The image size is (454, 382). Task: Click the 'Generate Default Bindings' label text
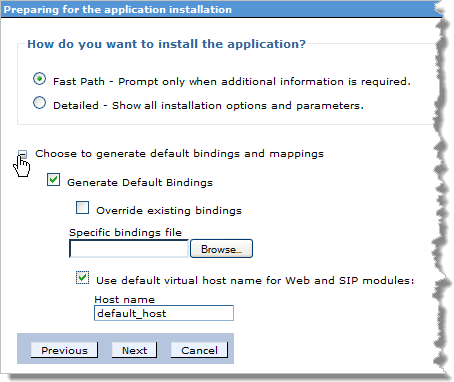[x=140, y=183]
